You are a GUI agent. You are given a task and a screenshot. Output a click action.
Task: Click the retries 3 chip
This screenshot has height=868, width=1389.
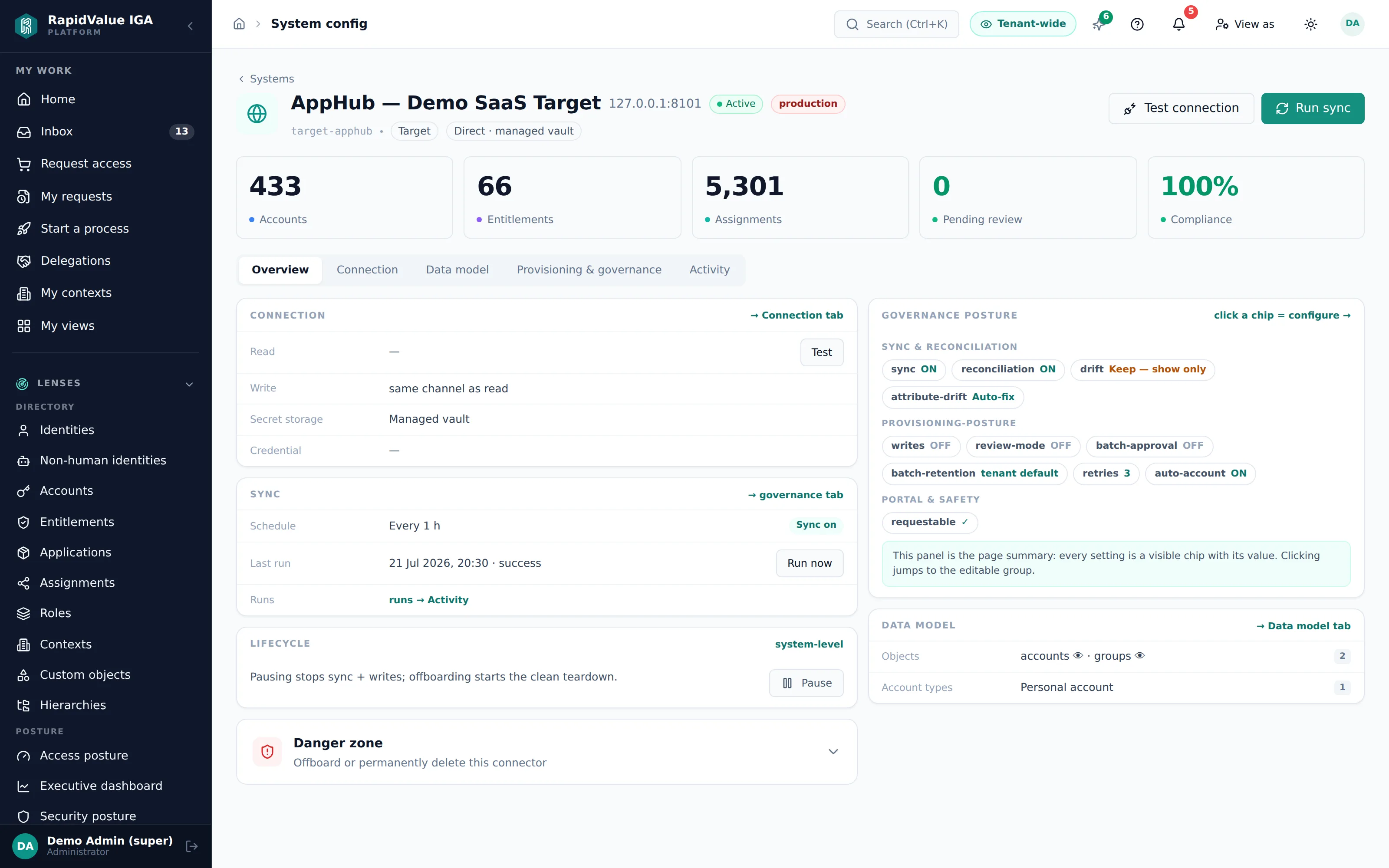pos(1106,473)
